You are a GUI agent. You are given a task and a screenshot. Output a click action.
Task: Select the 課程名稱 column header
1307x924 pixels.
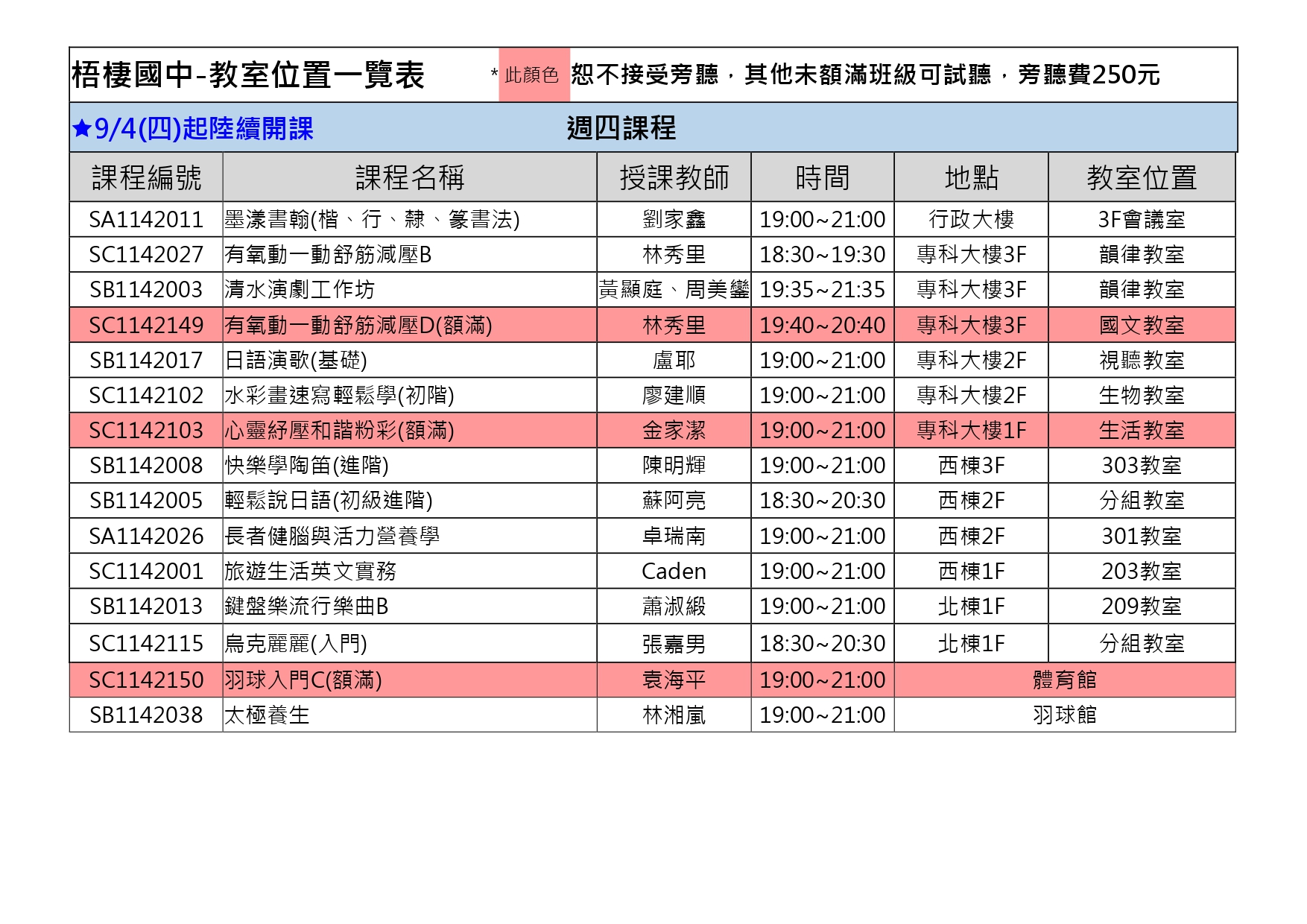coord(409,177)
